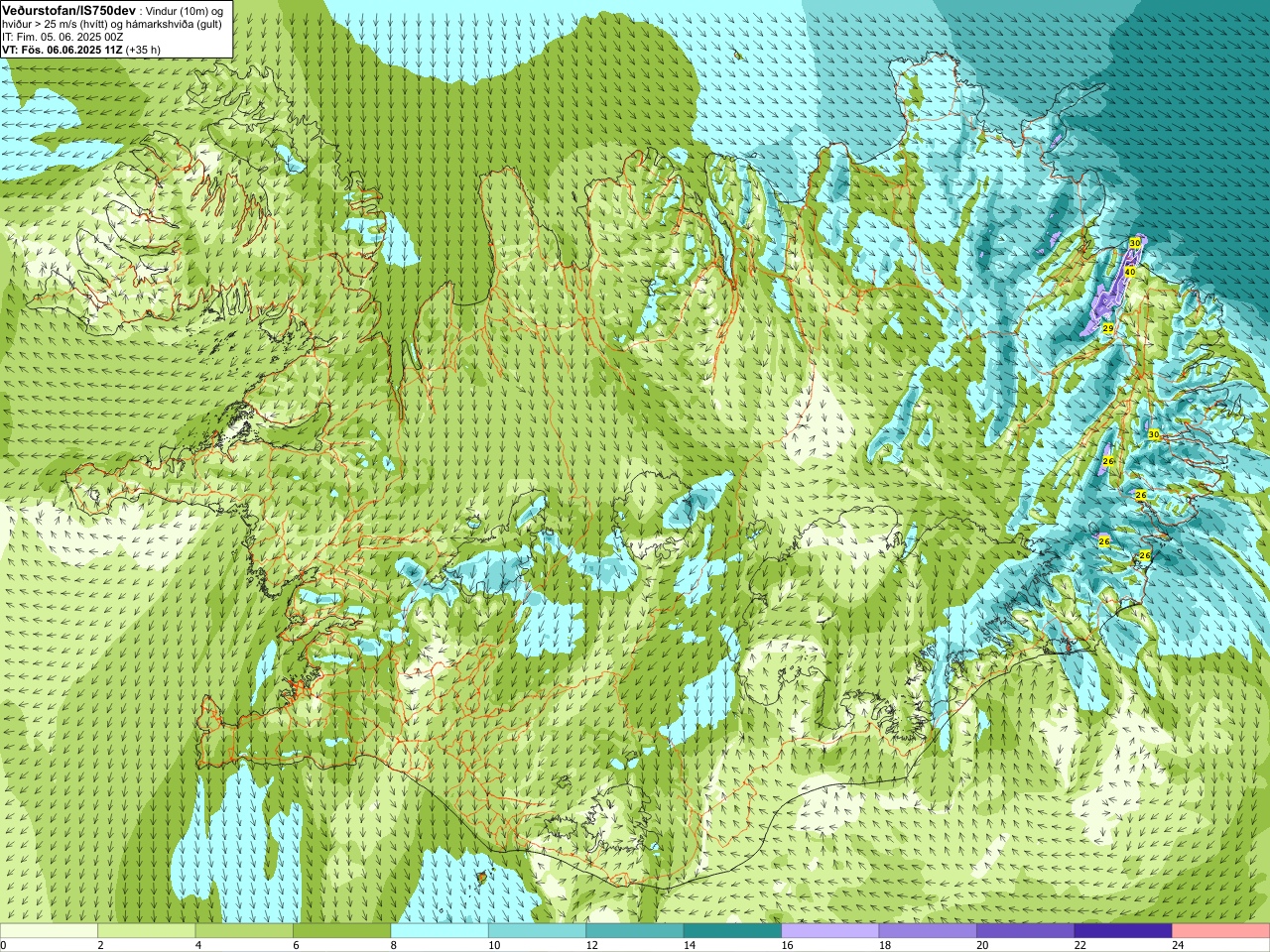
Task: Click the 2–4 m/s light green legend swatch
Action: coord(147,931)
